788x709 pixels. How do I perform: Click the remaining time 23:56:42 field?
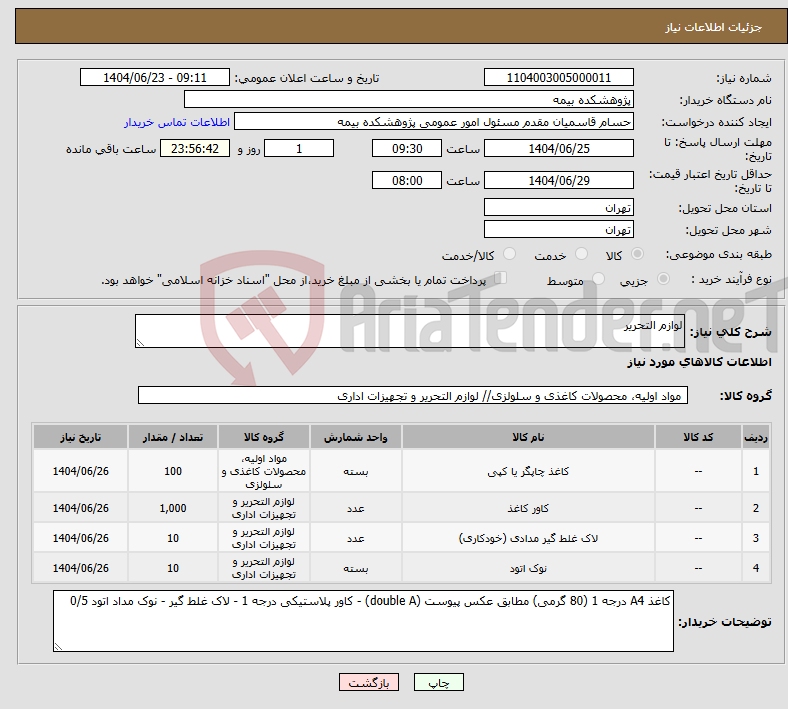tap(195, 148)
